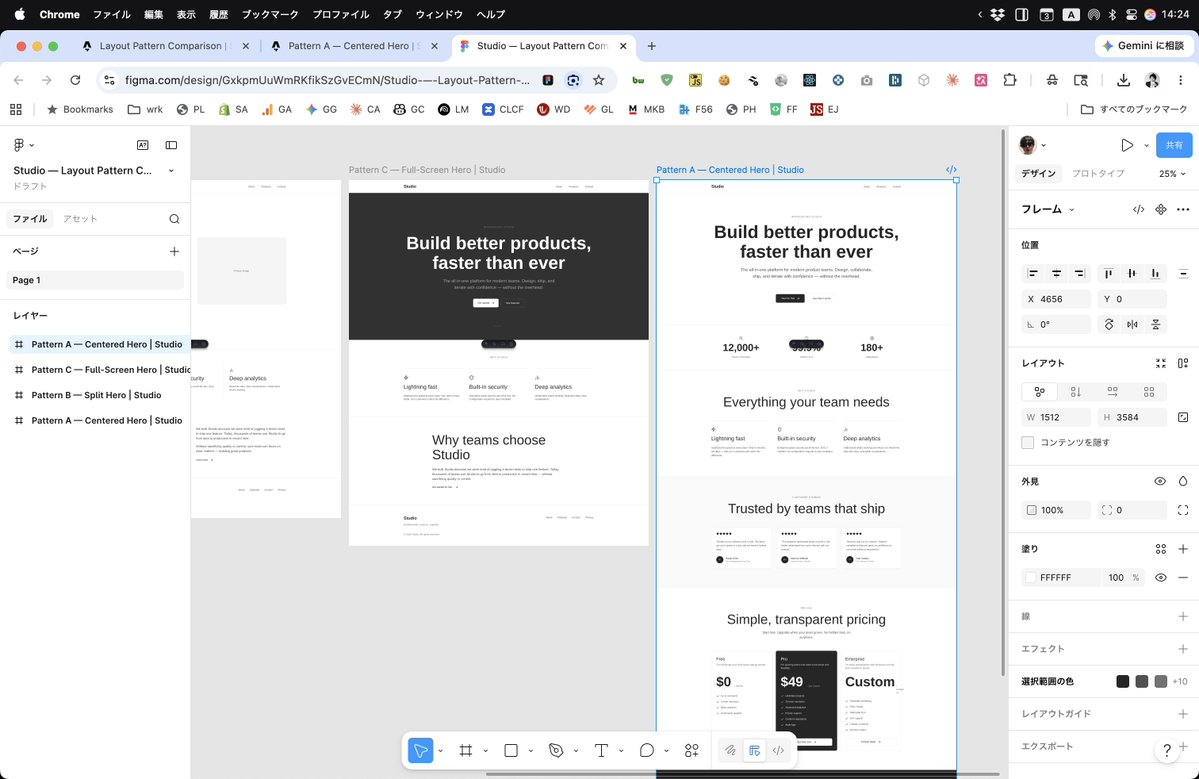The width and height of the screenshot is (1199, 779).
Task: Switch to Dev Mode in bottom toolbar
Action: tap(778, 751)
